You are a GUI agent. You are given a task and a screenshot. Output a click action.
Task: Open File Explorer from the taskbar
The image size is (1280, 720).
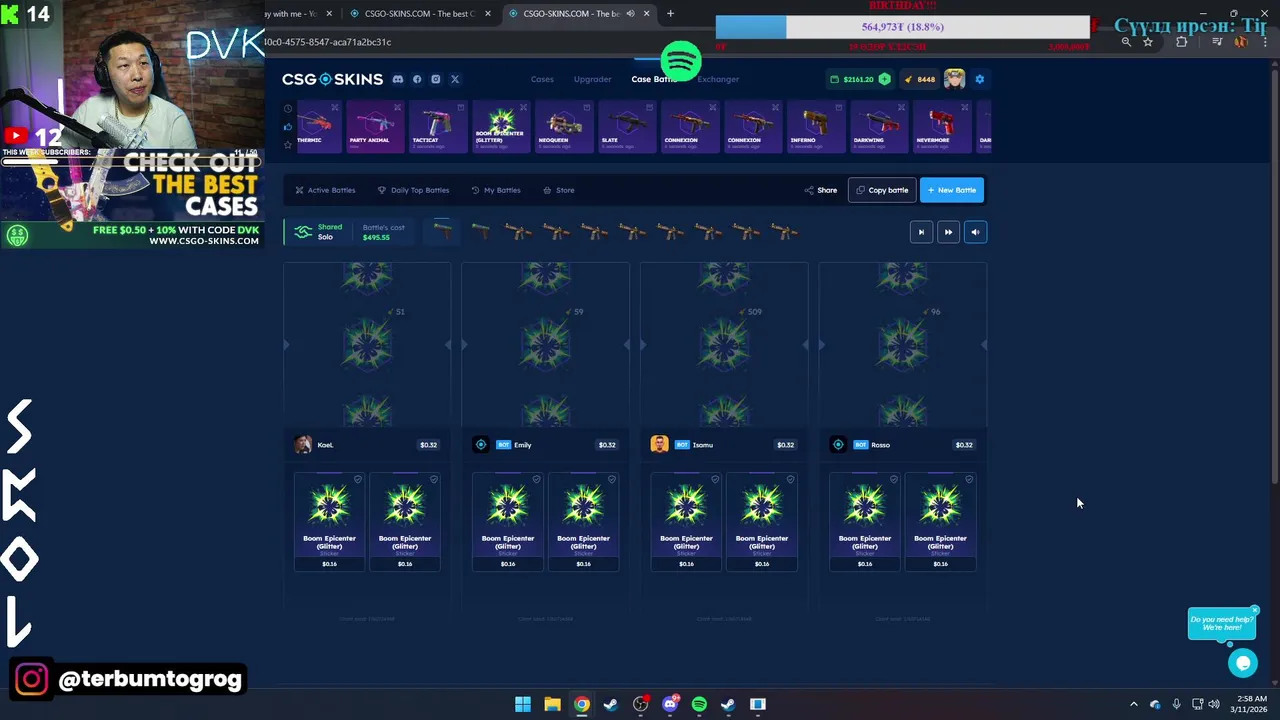pos(552,704)
